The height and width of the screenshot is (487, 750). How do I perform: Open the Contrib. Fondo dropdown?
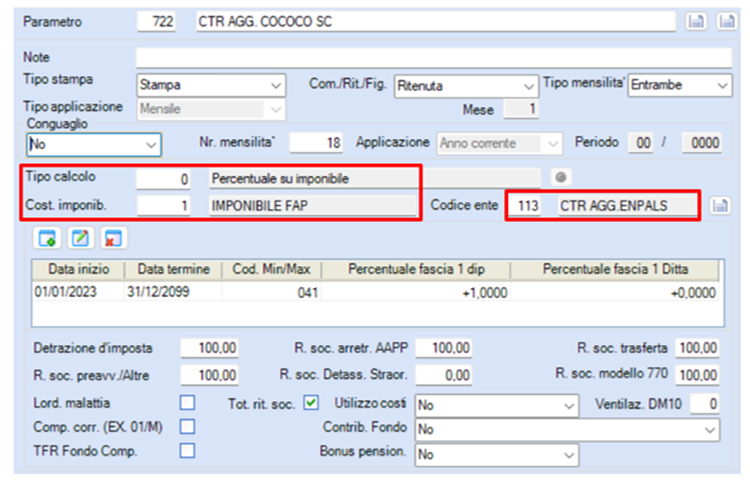tap(567, 430)
